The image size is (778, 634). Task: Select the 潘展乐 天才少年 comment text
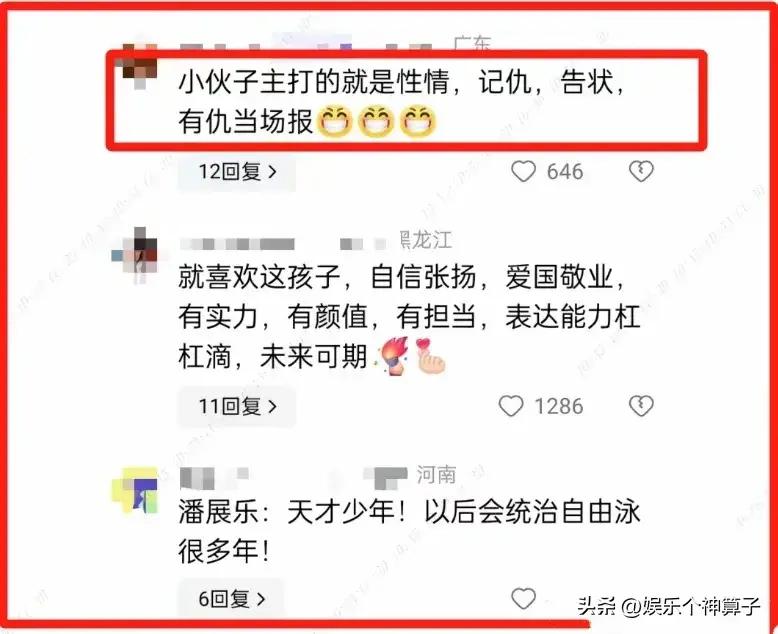pos(409,531)
